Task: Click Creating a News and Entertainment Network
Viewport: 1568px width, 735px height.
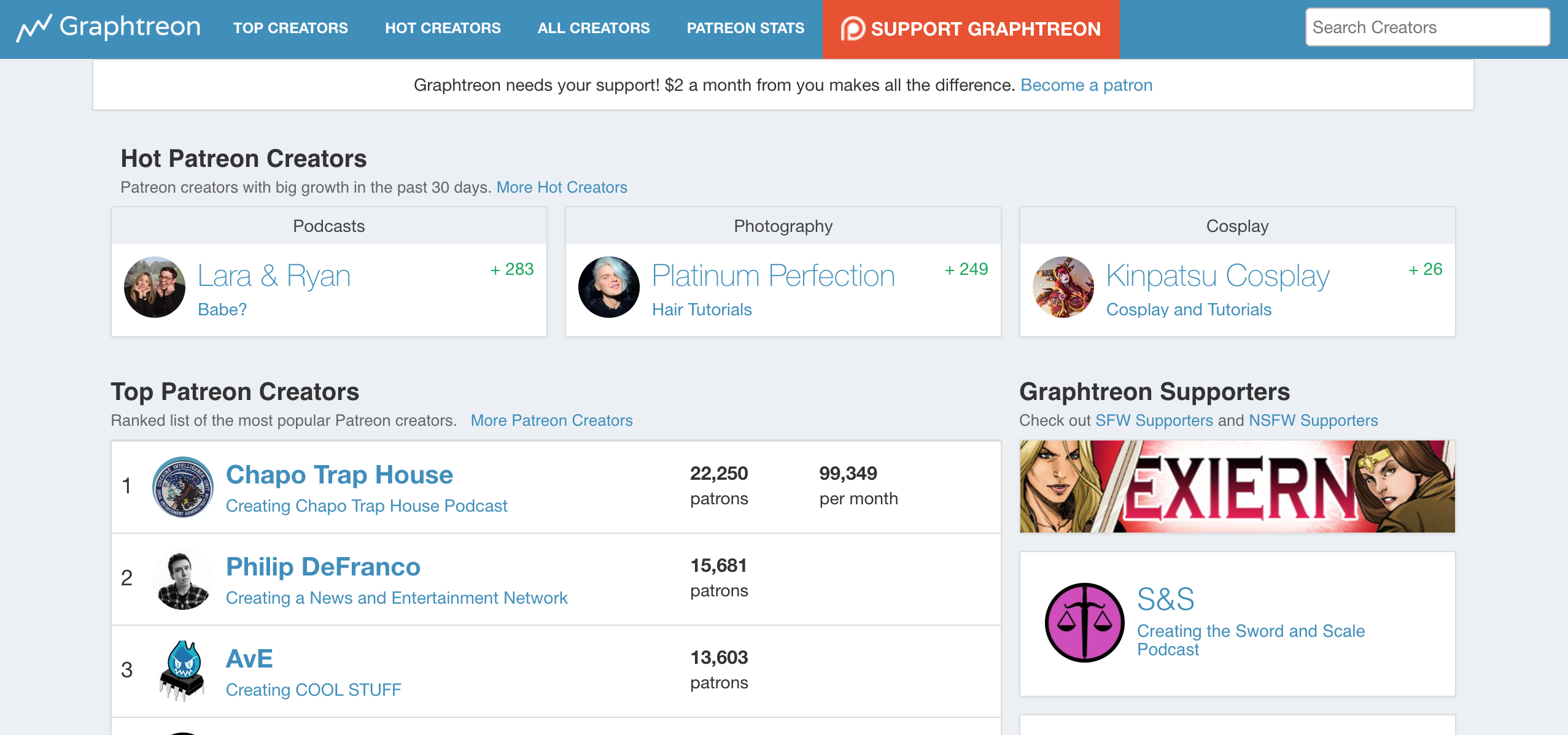Action: coord(397,598)
